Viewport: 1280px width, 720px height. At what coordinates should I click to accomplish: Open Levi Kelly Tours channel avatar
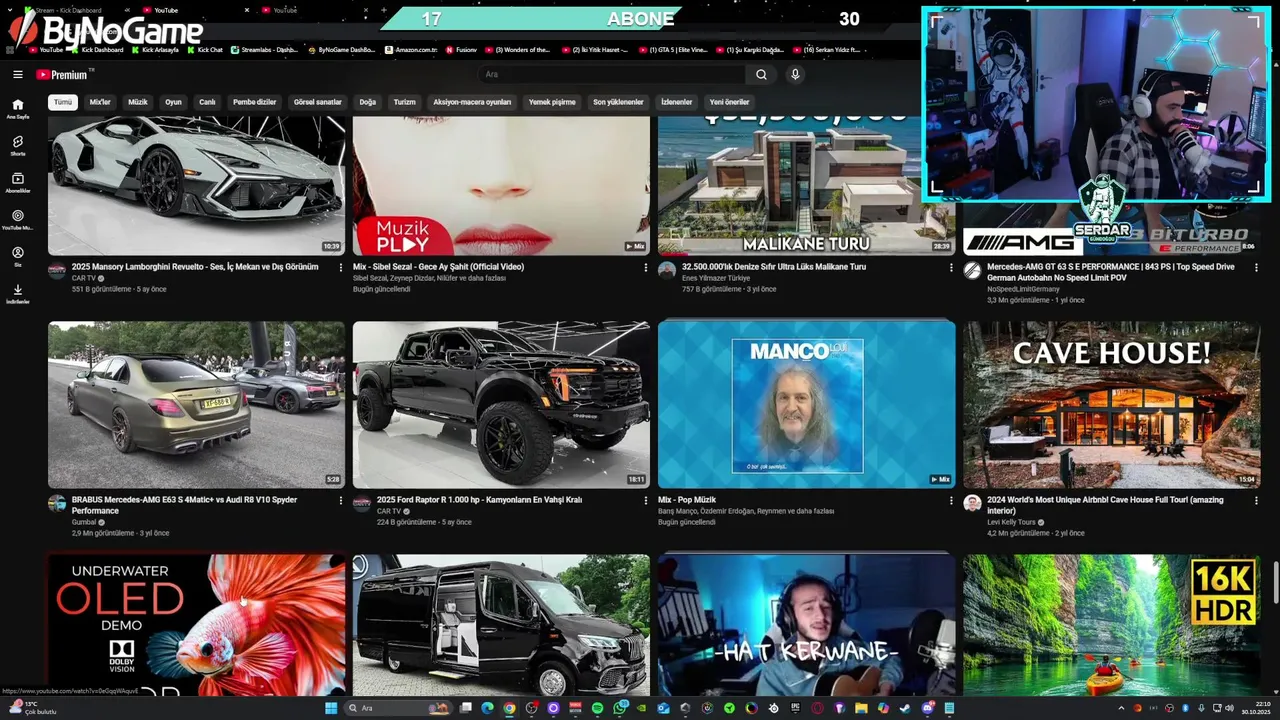point(972,503)
